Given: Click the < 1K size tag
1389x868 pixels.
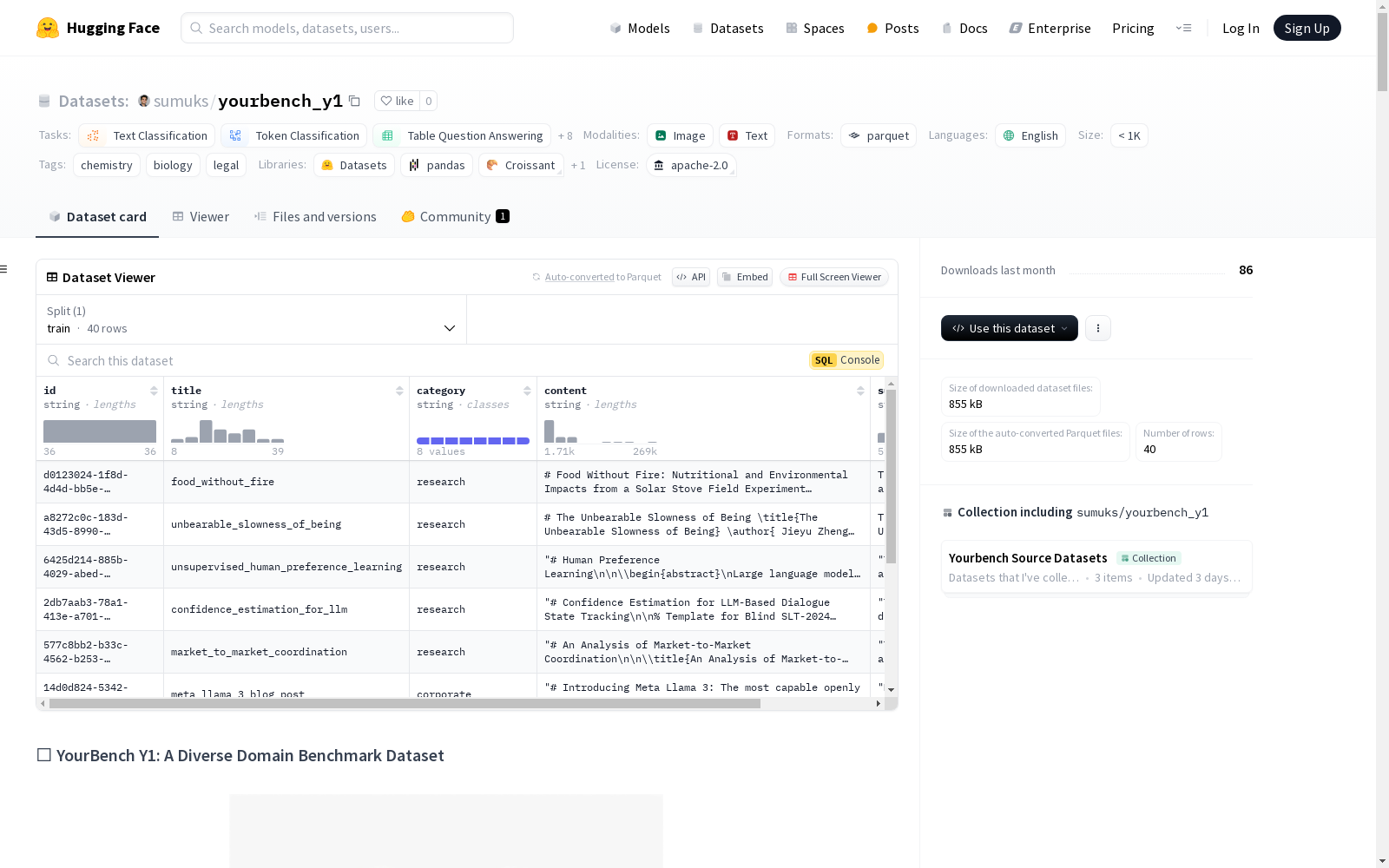Looking at the screenshot, I should coord(1129,135).
